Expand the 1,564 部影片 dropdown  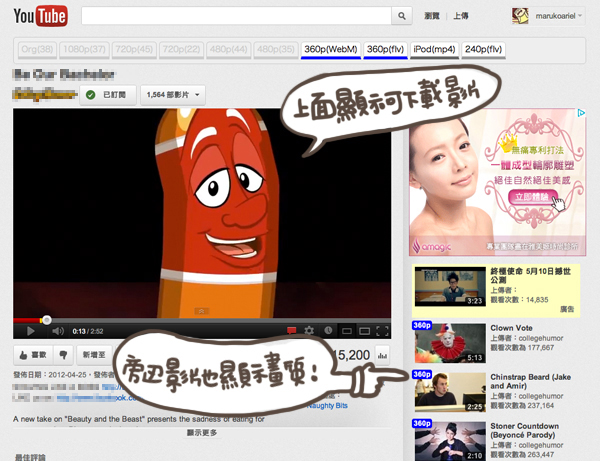(x=173, y=95)
